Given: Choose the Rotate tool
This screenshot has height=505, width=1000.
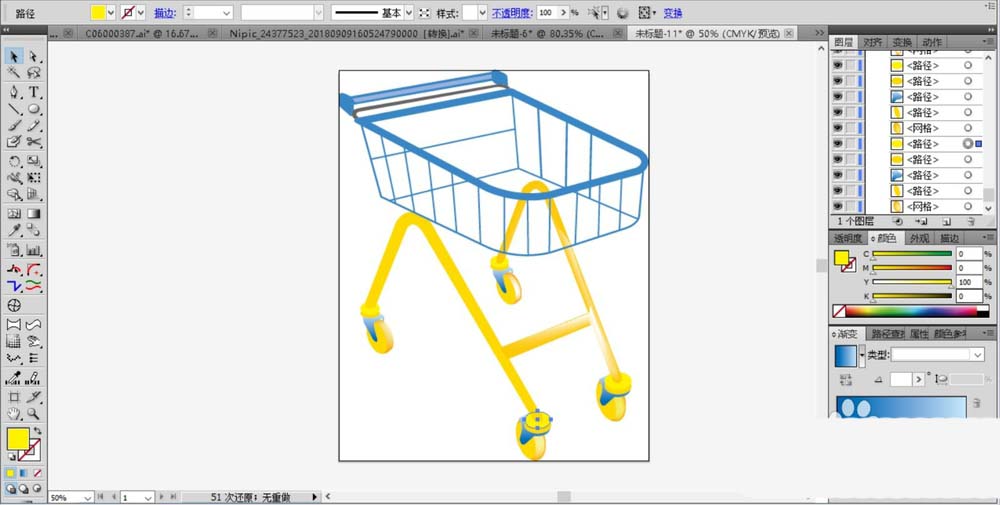Looking at the screenshot, I should coord(14,162).
